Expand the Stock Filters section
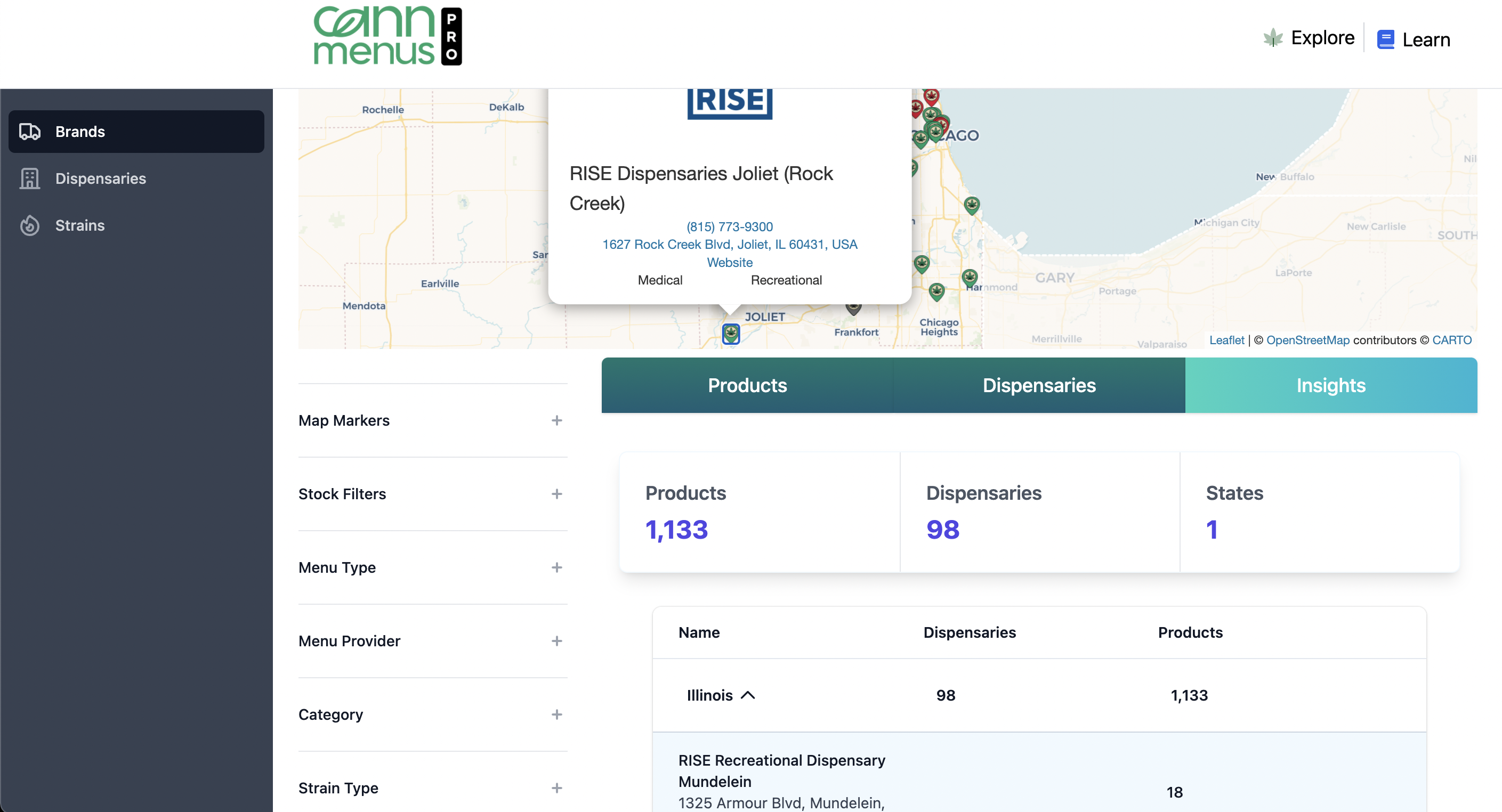This screenshot has height=812, width=1502. (433, 494)
